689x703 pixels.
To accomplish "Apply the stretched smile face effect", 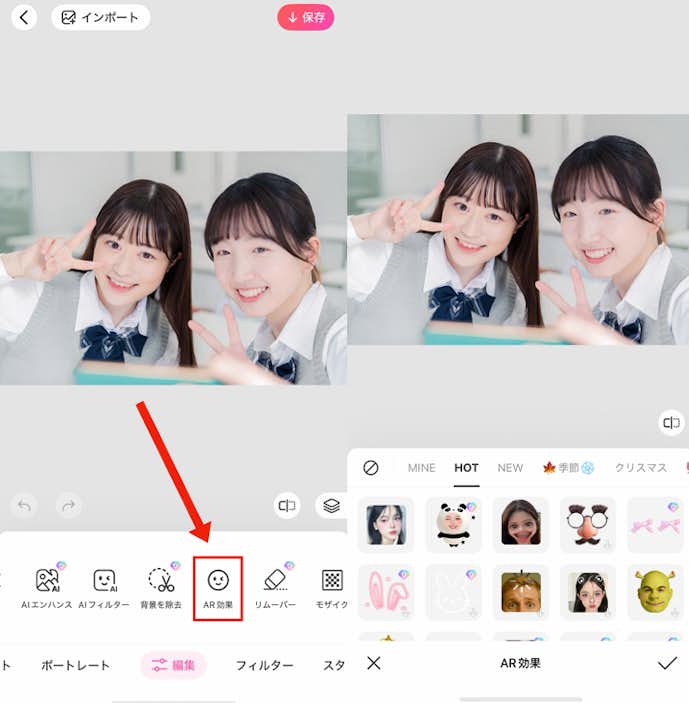I will pos(520,525).
